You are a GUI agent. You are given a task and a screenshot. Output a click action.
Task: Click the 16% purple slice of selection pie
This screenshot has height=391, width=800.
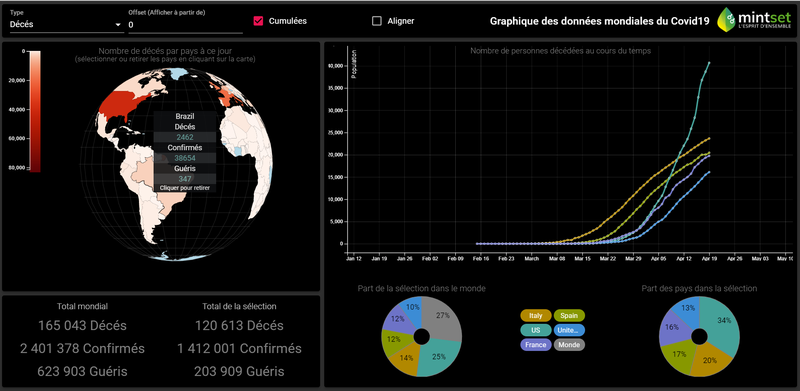coord(673,327)
